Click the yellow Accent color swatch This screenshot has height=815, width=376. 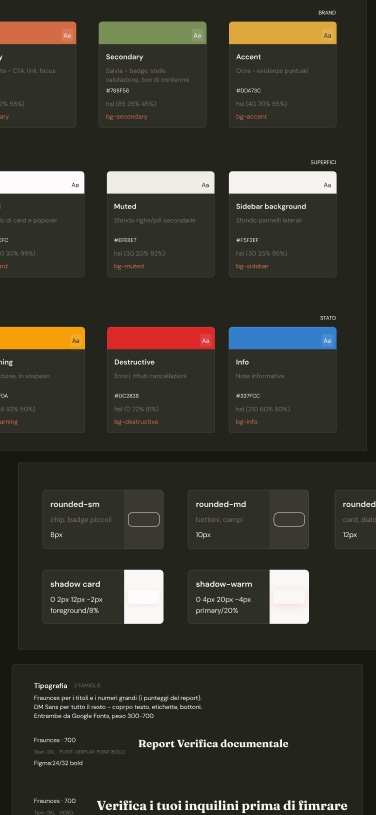tap(282, 33)
